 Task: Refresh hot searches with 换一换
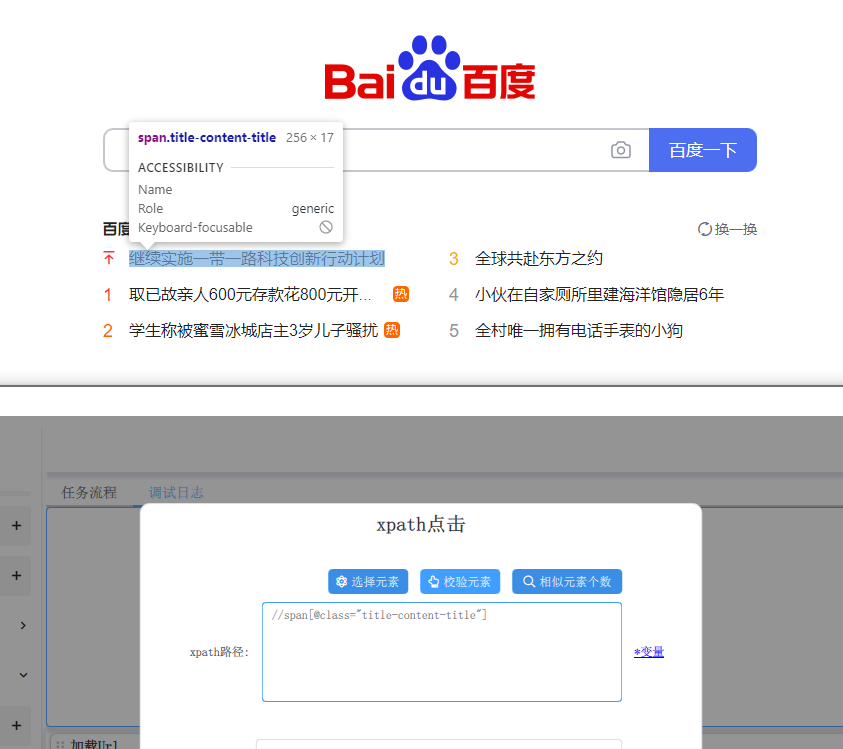pos(727,229)
